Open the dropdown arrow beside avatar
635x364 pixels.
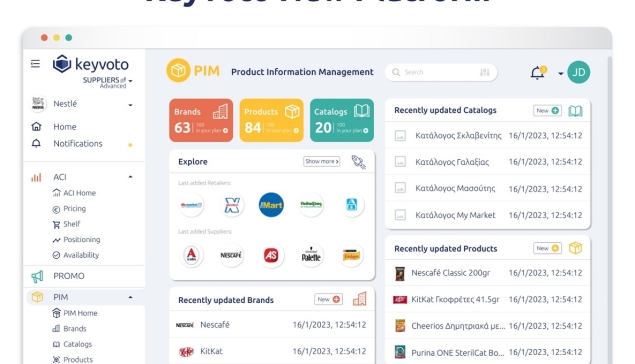(560, 74)
